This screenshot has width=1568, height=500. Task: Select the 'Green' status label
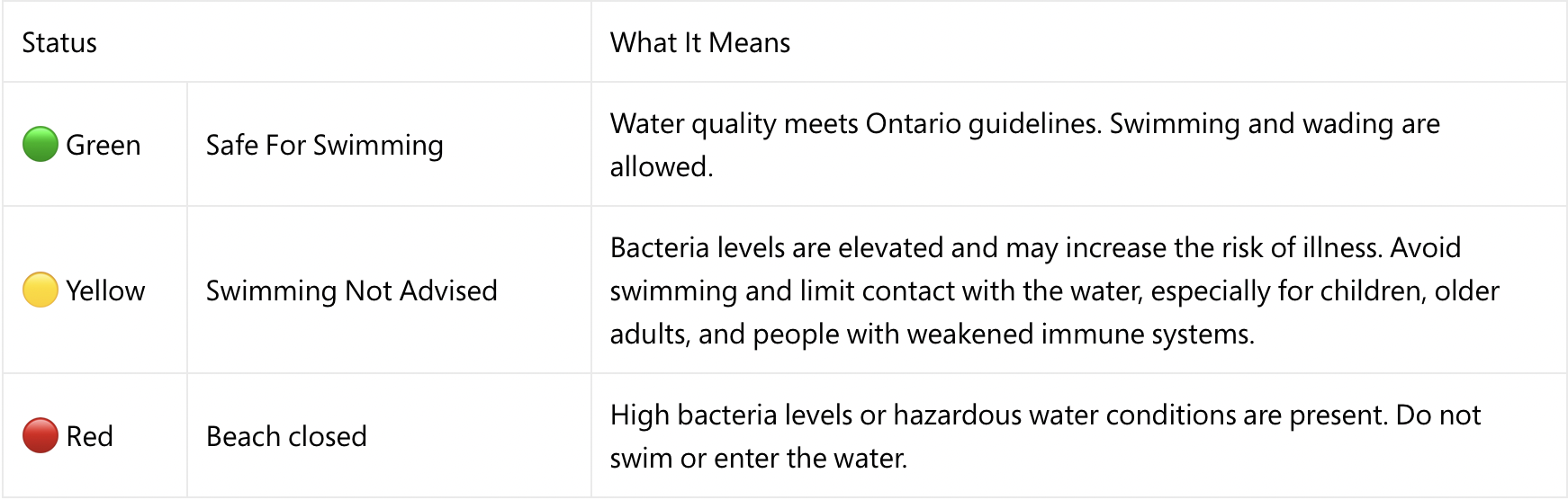click(x=104, y=145)
